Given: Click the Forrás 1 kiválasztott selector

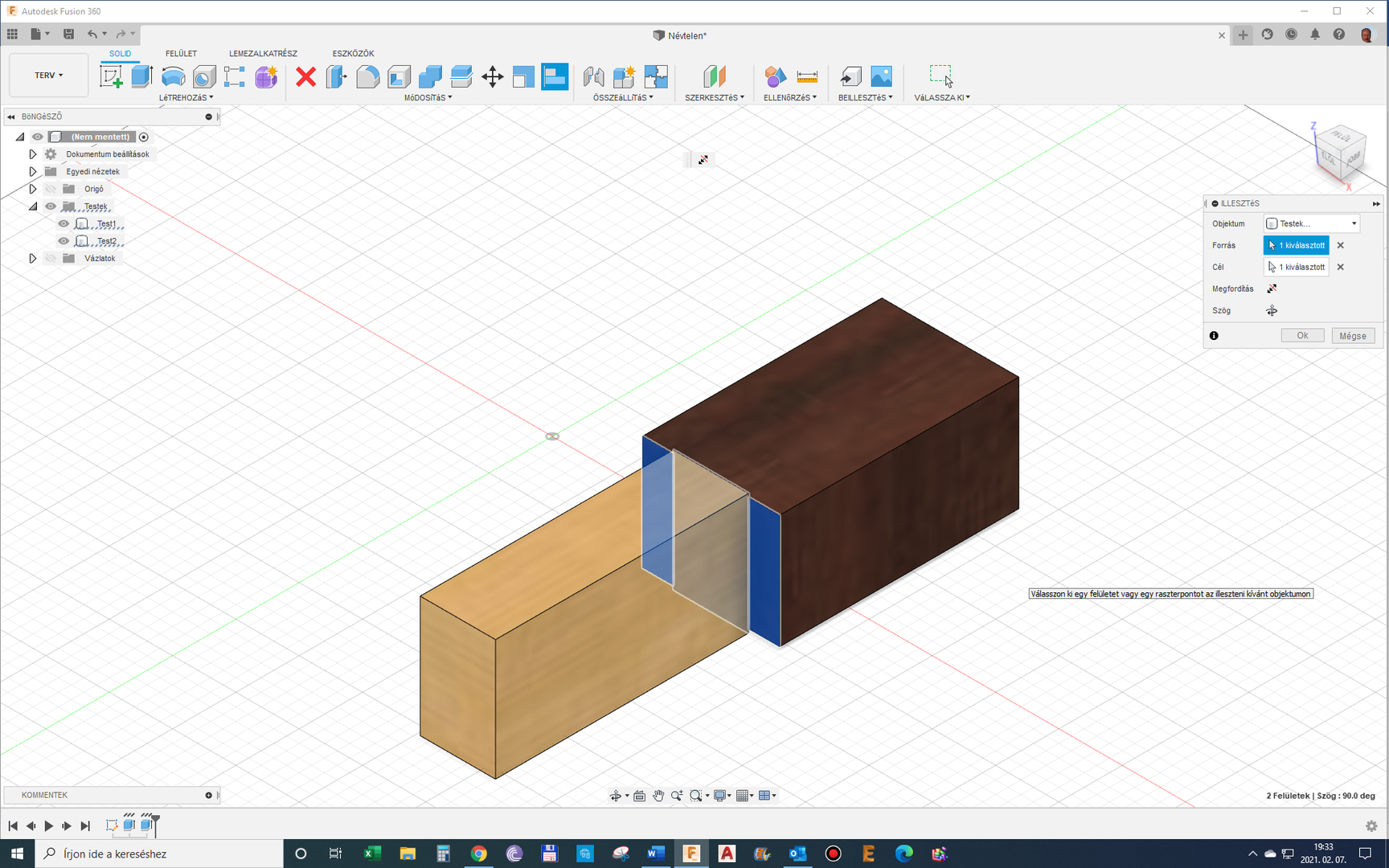Looking at the screenshot, I should tap(1296, 245).
